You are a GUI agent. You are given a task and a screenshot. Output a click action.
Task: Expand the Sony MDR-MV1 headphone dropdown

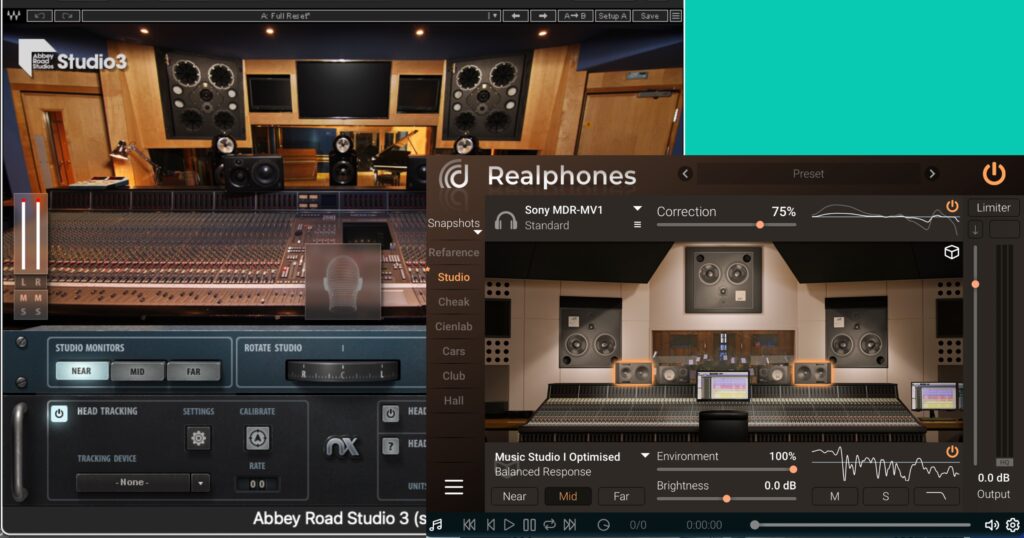tap(637, 208)
